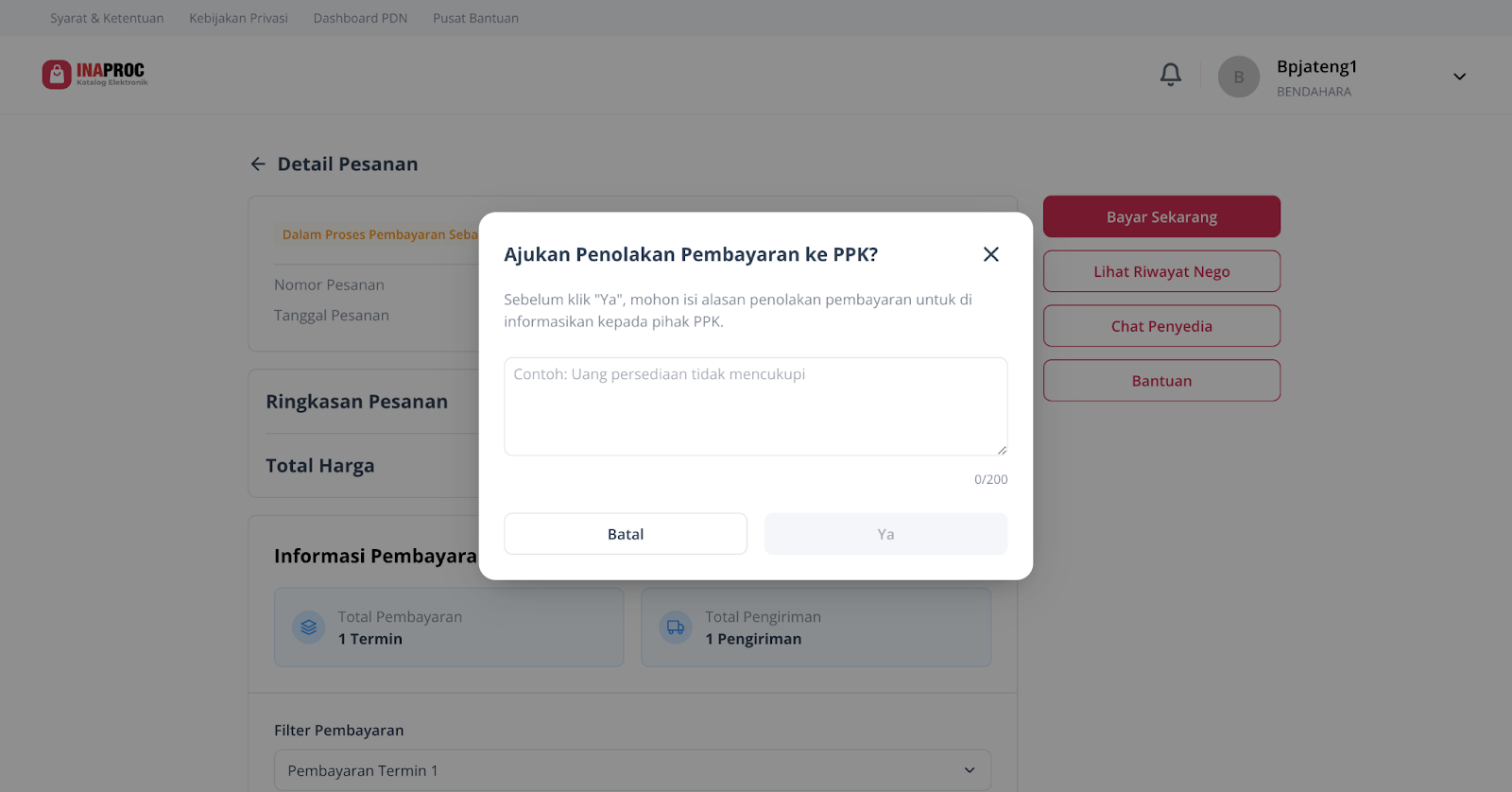The height and width of the screenshot is (792, 1512).
Task: Confirm rejection with the Ya button
Action: click(x=885, y=534)
